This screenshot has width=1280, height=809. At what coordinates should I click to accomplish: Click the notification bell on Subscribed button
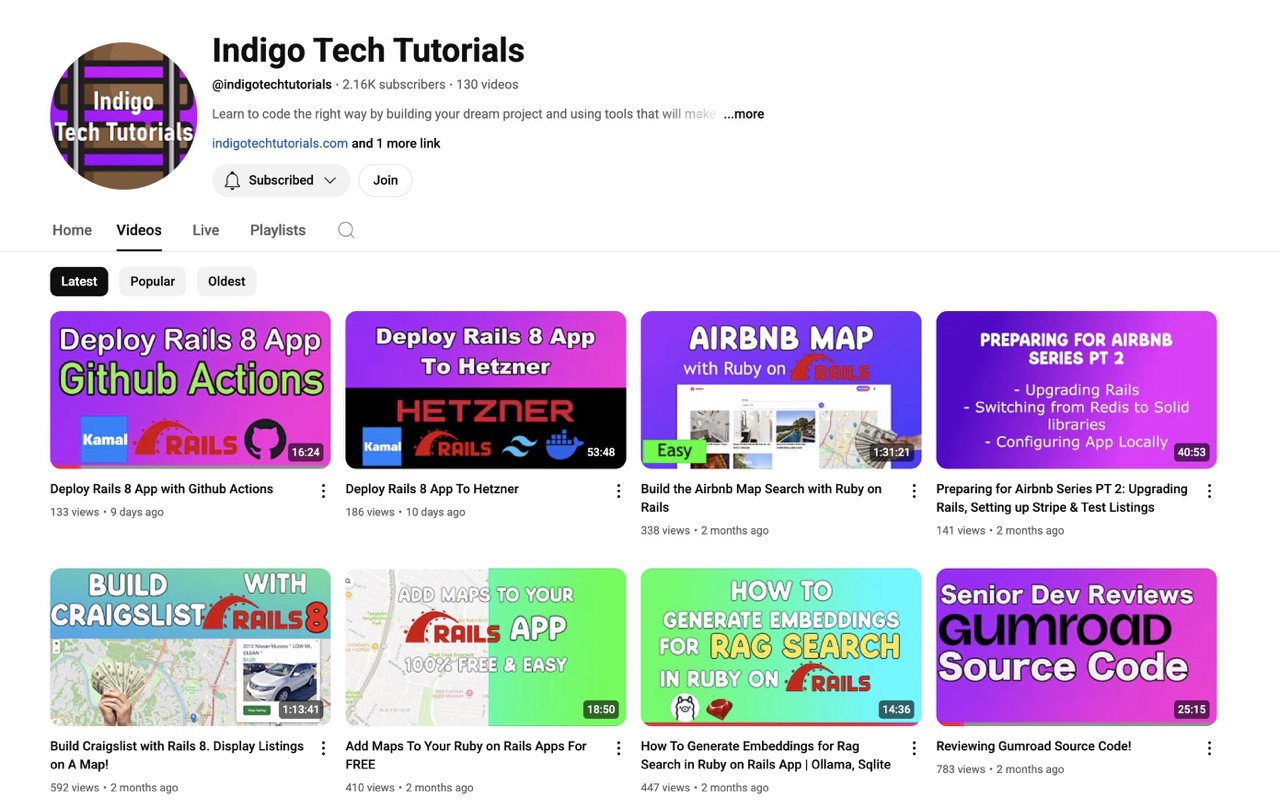coord(232,180)
